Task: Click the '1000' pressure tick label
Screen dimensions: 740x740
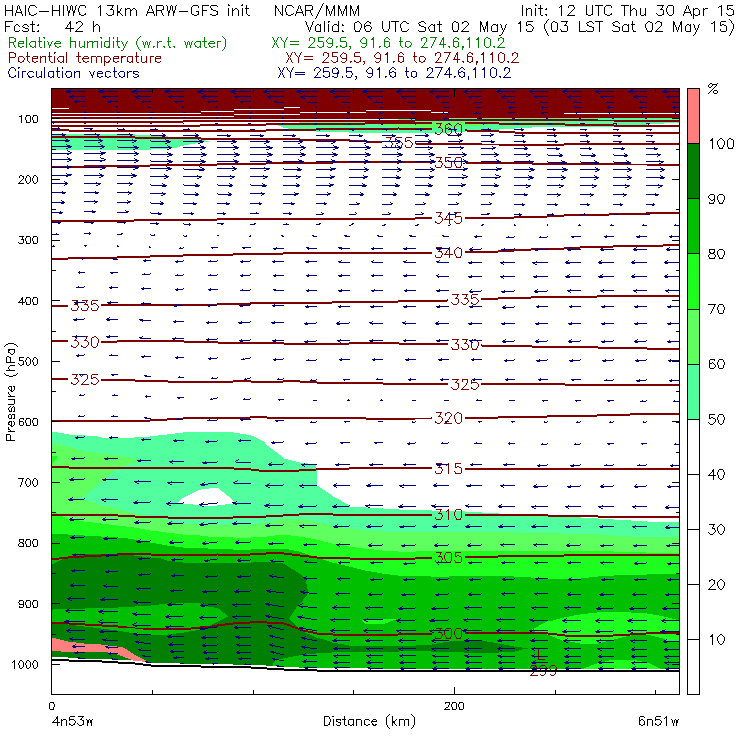Action: (24, 664)
